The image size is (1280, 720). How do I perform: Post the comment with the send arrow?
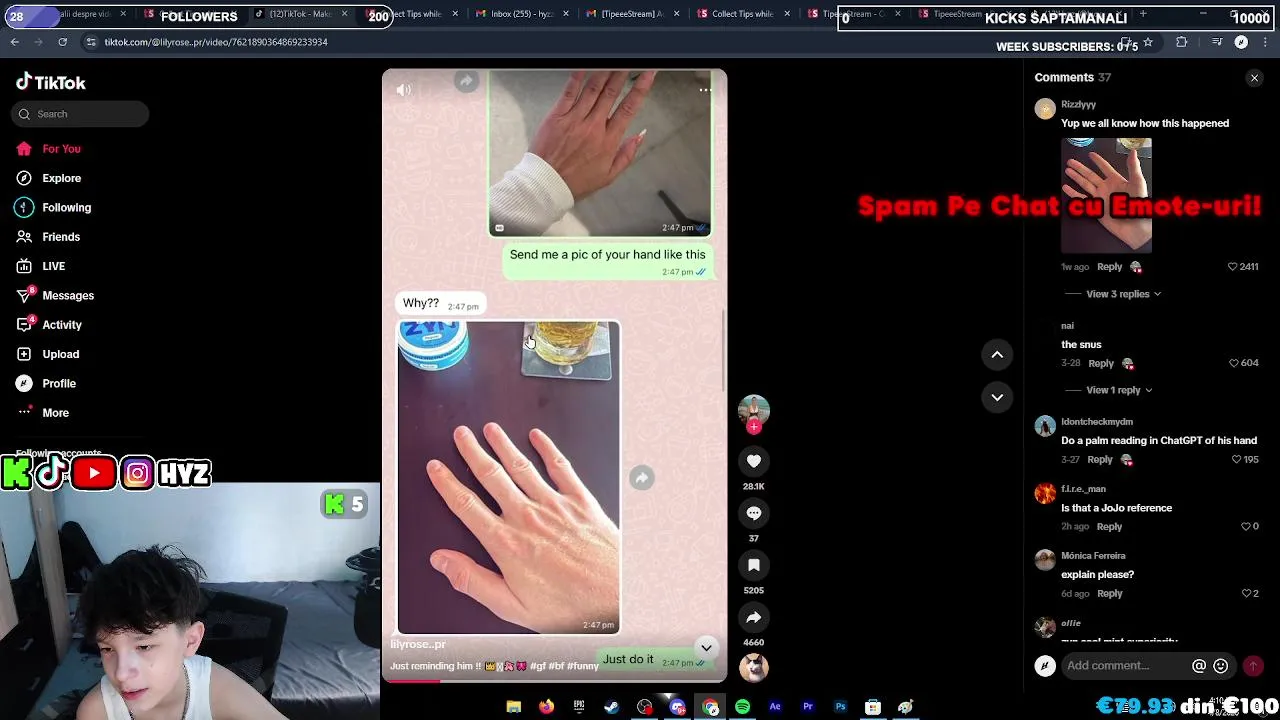click(1253, 666)
